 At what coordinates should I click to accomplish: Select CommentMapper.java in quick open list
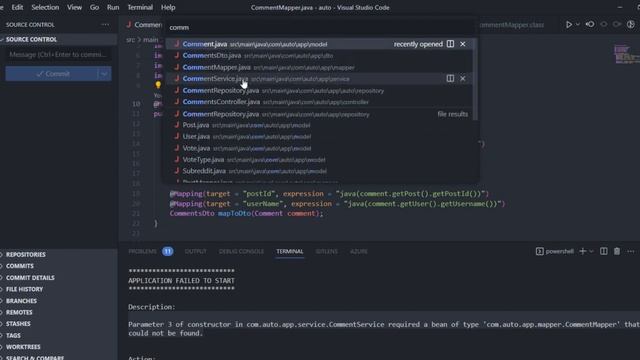319,67
